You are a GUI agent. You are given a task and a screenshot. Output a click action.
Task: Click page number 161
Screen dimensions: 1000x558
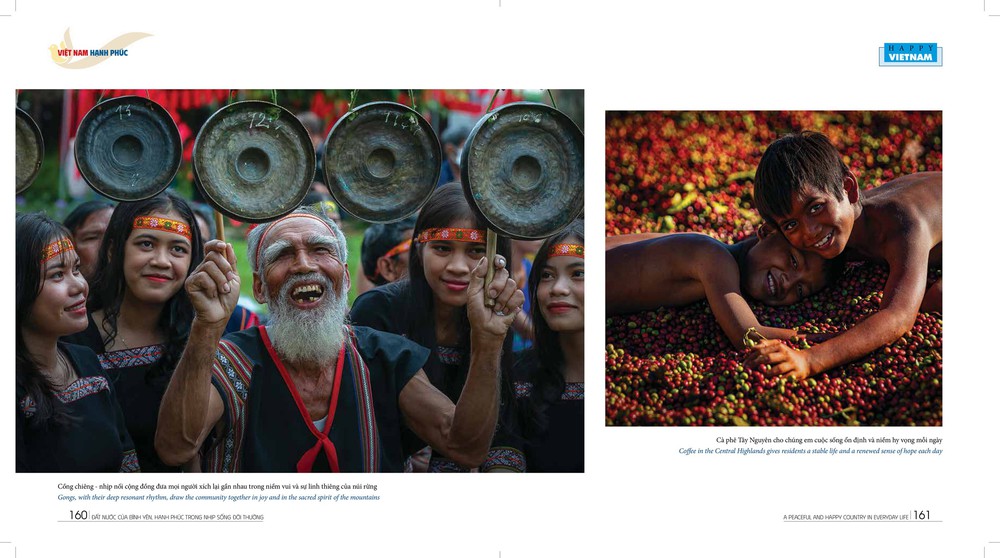tap(922, 515)
